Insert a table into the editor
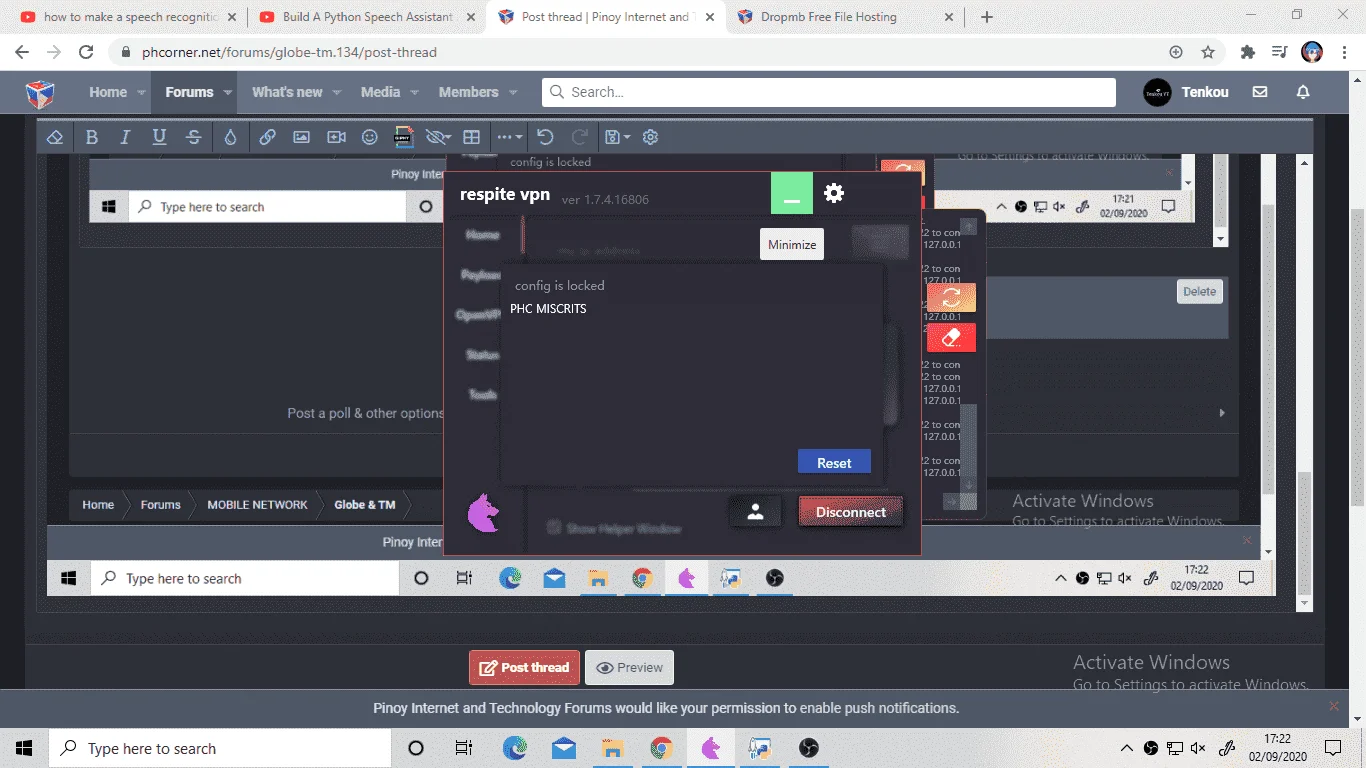Screen dimensions: 1366x768 pyautogui.click(x=472, y=137)
